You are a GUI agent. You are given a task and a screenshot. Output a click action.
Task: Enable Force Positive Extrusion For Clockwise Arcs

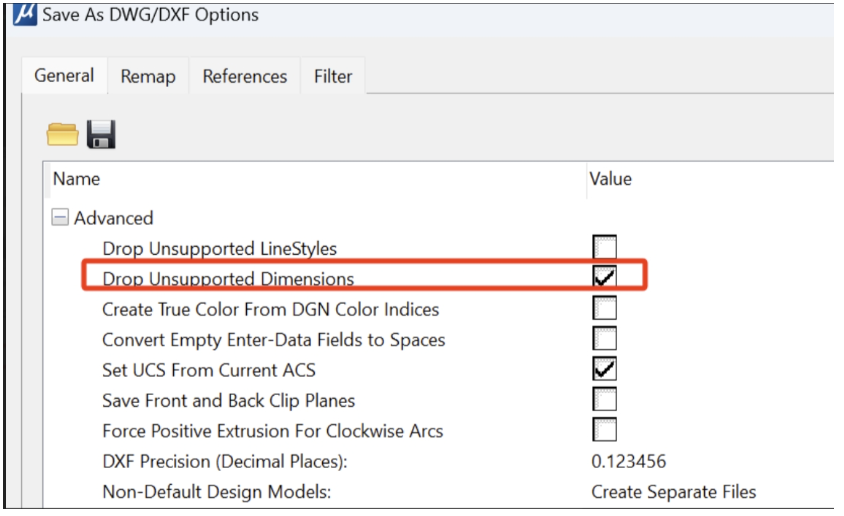click(604, 431)
